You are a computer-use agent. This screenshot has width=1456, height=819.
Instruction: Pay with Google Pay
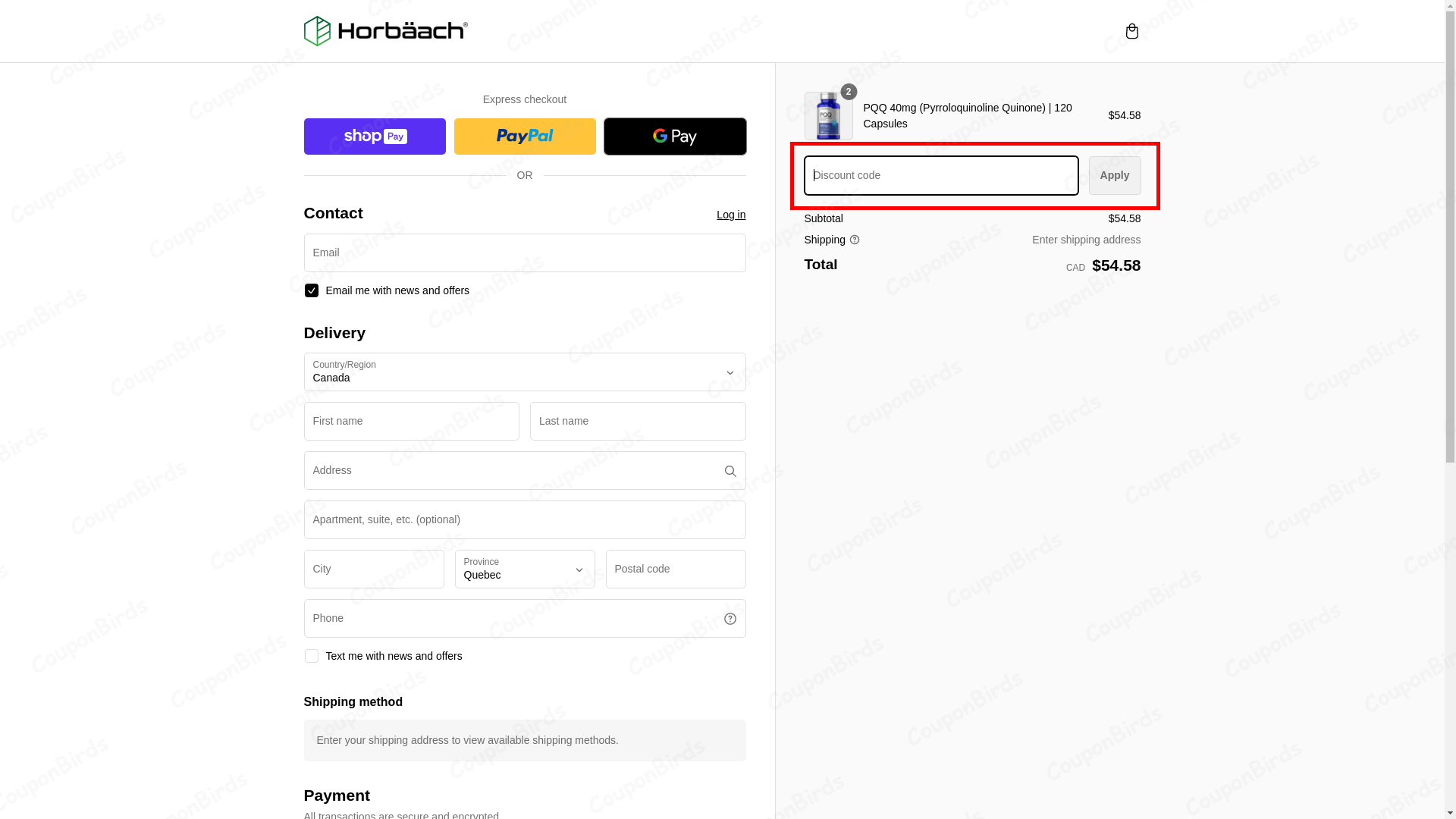675,136
